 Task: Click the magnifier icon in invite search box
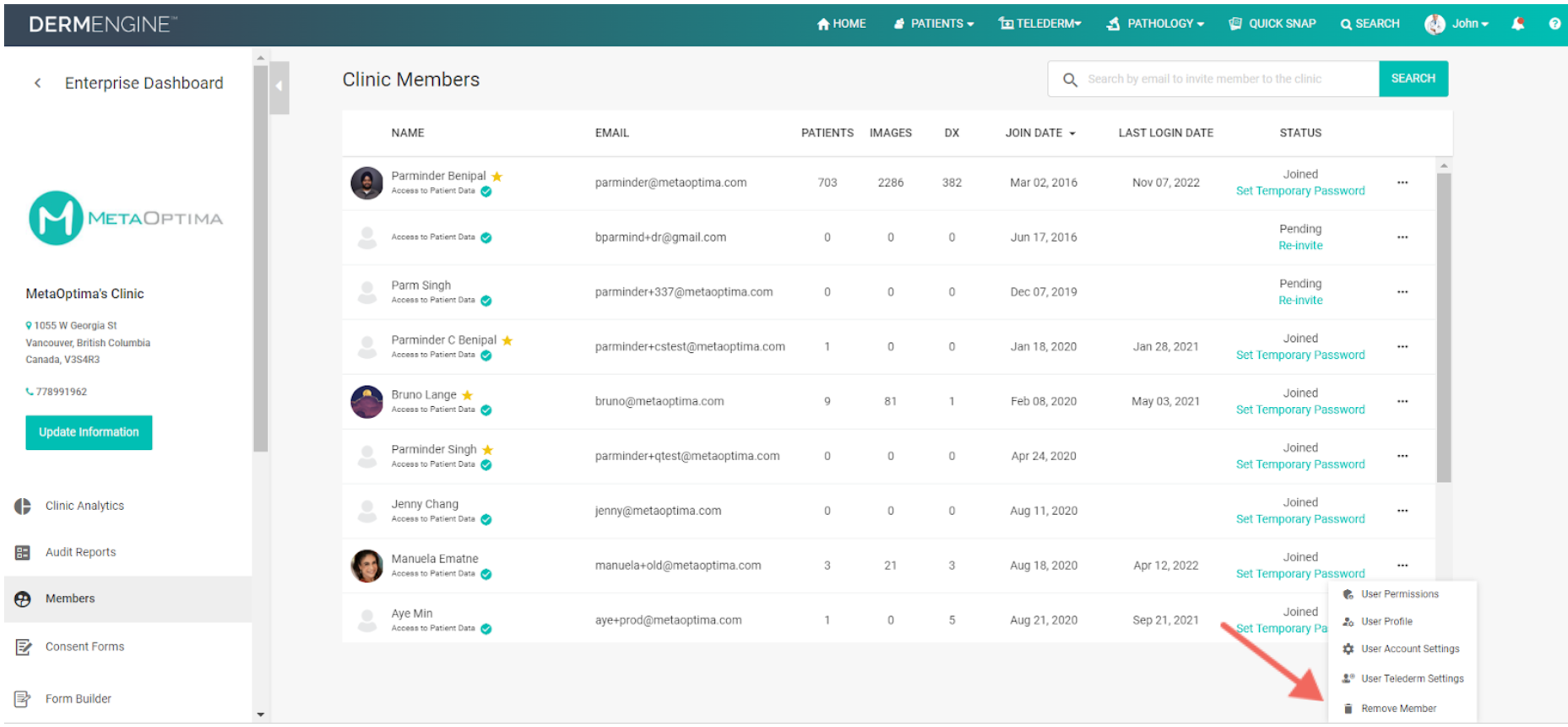[1070, 79]
